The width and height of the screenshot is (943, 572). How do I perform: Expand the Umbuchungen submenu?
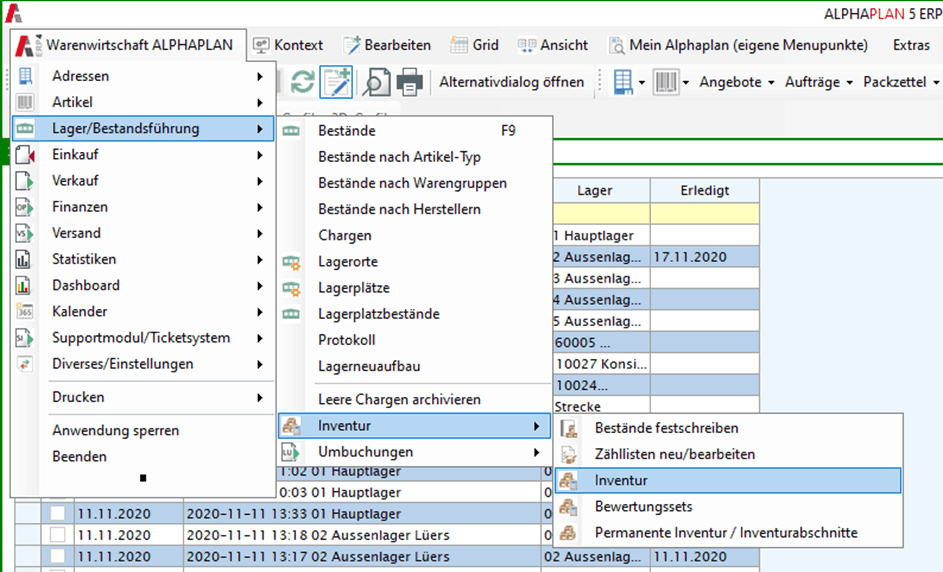pyautogui.click(x=536, y=452)
